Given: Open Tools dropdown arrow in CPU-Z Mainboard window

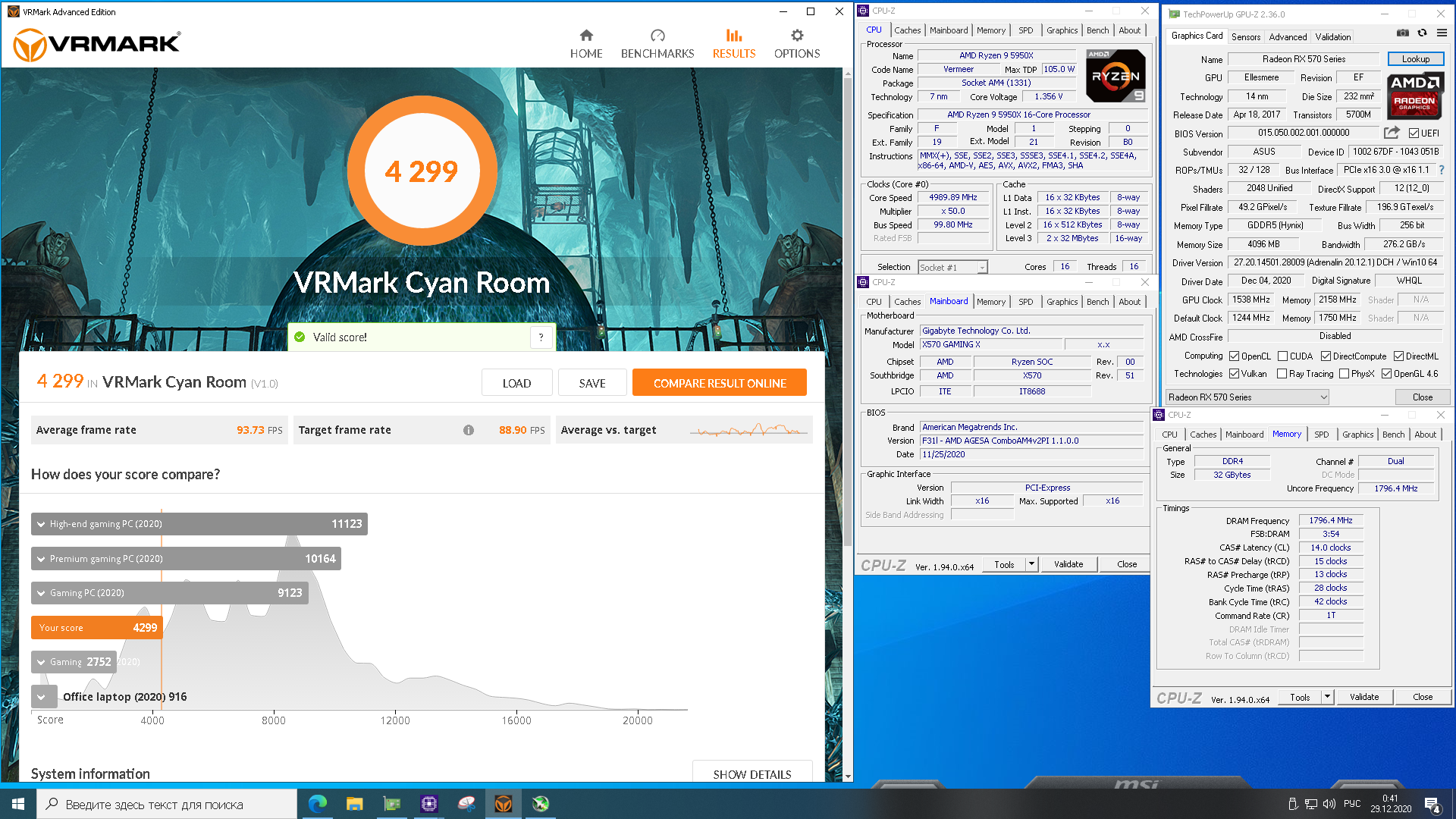Looking at the screenshot, I should 1031,564.
